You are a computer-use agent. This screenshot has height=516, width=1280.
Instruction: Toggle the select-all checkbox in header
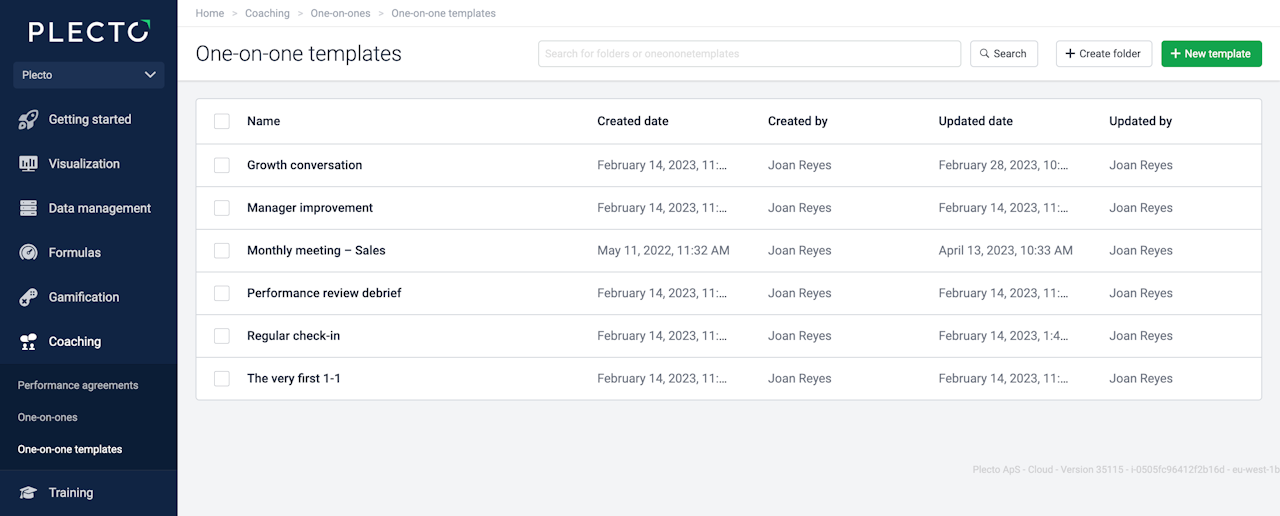[x=222, y=121]
